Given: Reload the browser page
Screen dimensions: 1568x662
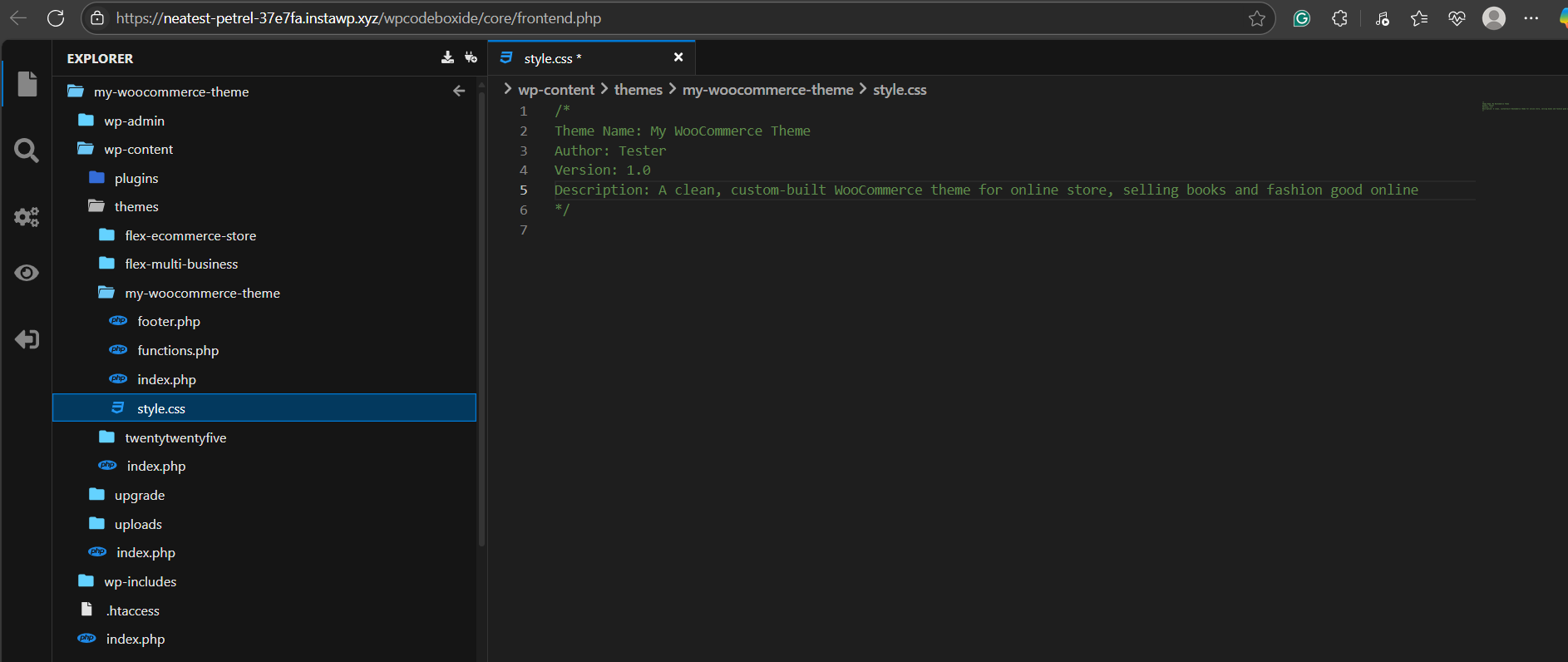Looking at the screenshot, I should click(56, 17).
